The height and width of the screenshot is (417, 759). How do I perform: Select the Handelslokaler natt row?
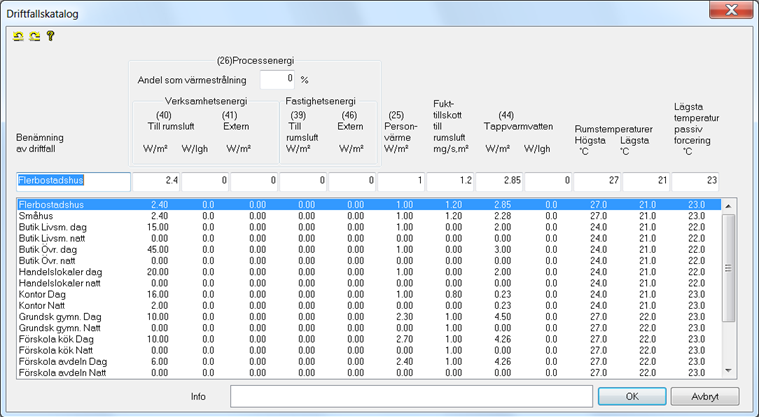click(x=369, y=283)
